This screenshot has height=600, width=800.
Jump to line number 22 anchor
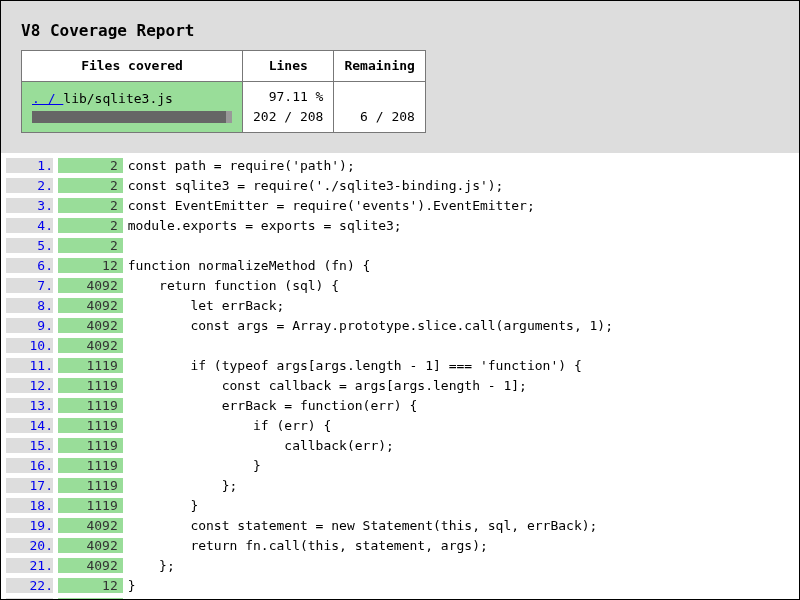41,586
